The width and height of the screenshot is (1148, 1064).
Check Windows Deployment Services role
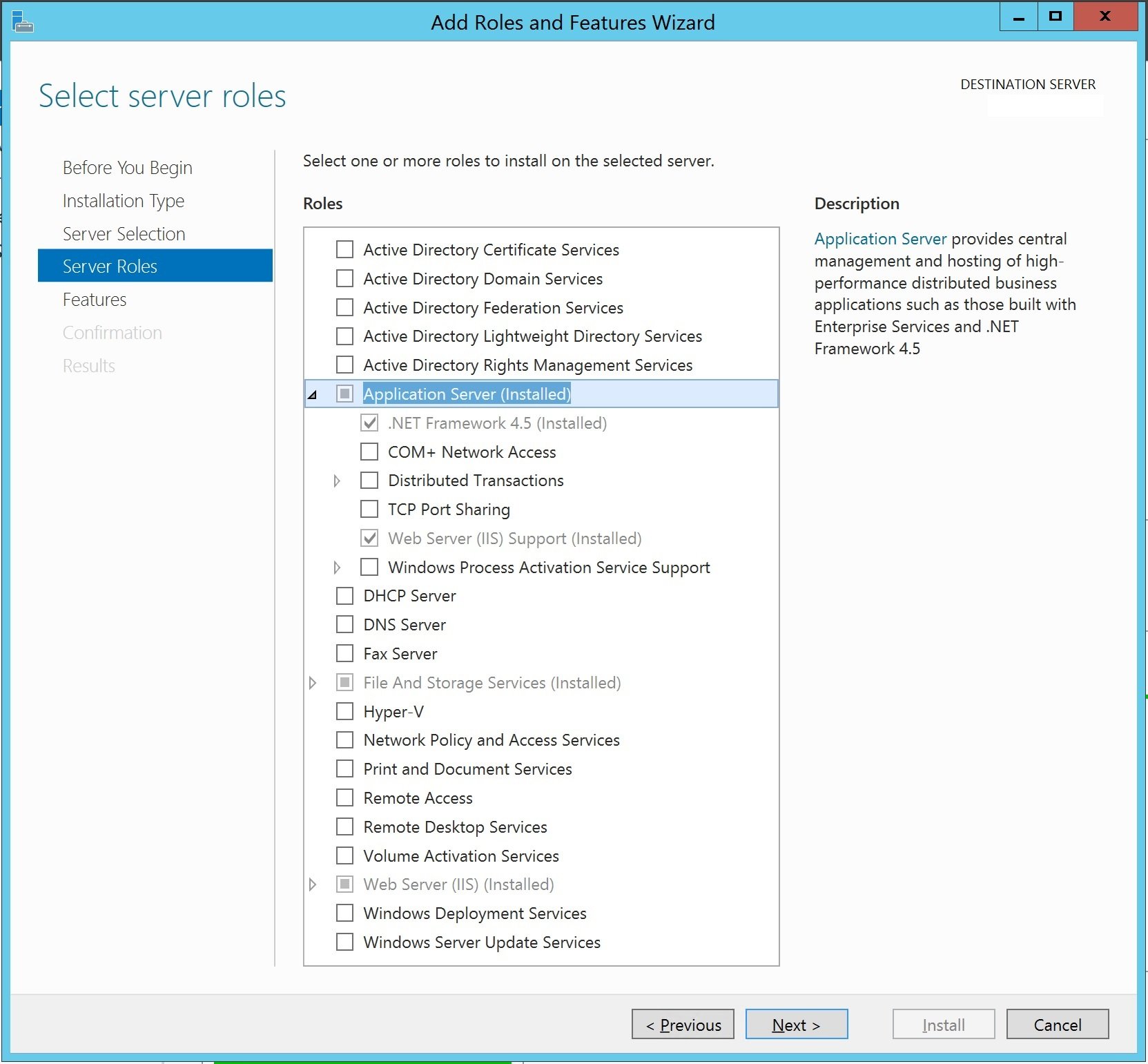[x=344, y=913]
